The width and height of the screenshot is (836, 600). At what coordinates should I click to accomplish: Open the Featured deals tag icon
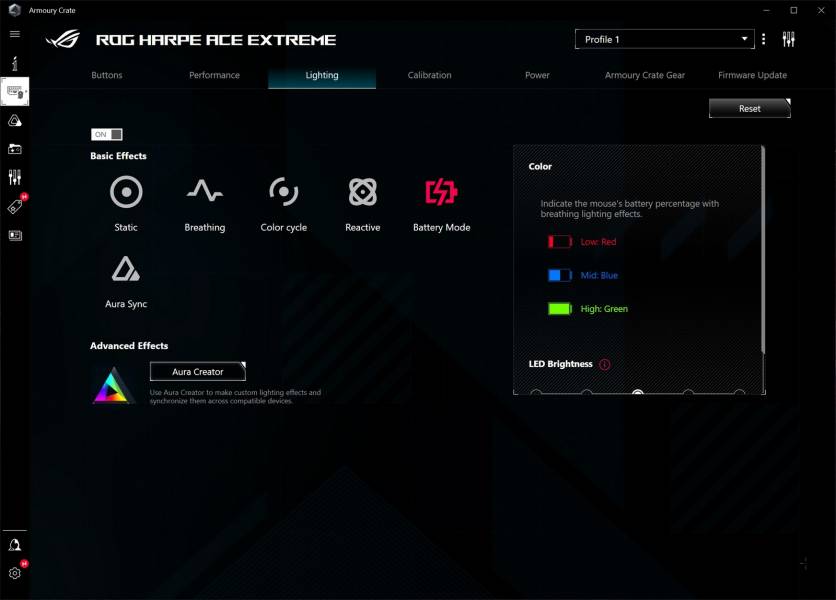coord(15,206)
